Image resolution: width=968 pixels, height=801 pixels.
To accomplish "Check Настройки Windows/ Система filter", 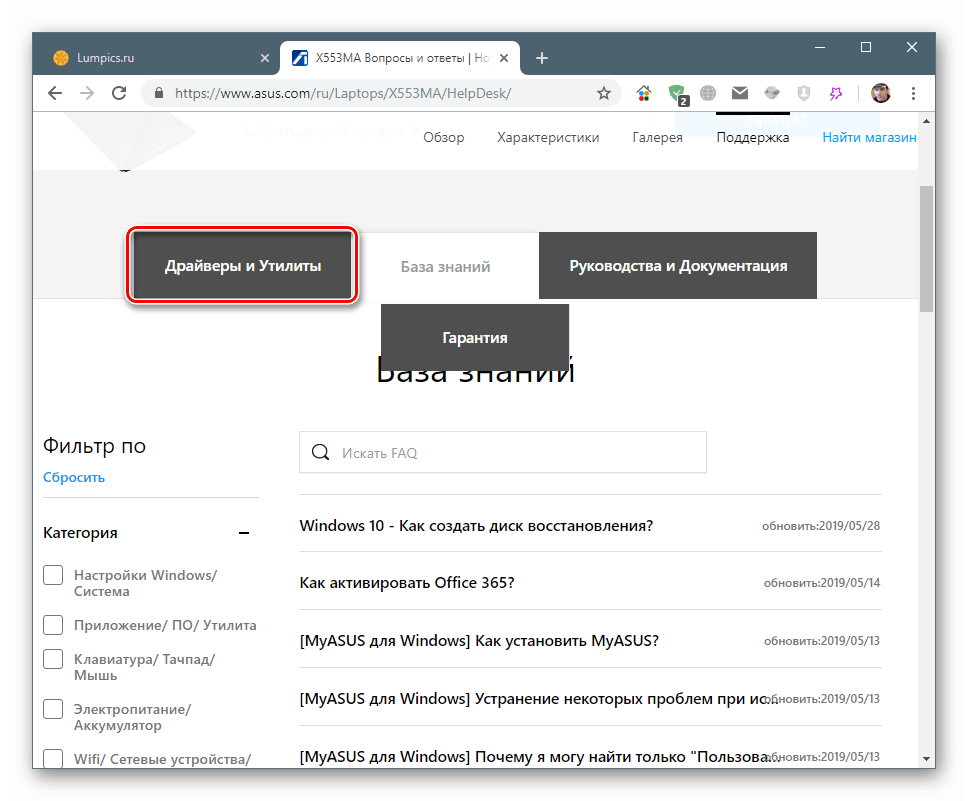I will pyautogui.click(x=53, y=575).
